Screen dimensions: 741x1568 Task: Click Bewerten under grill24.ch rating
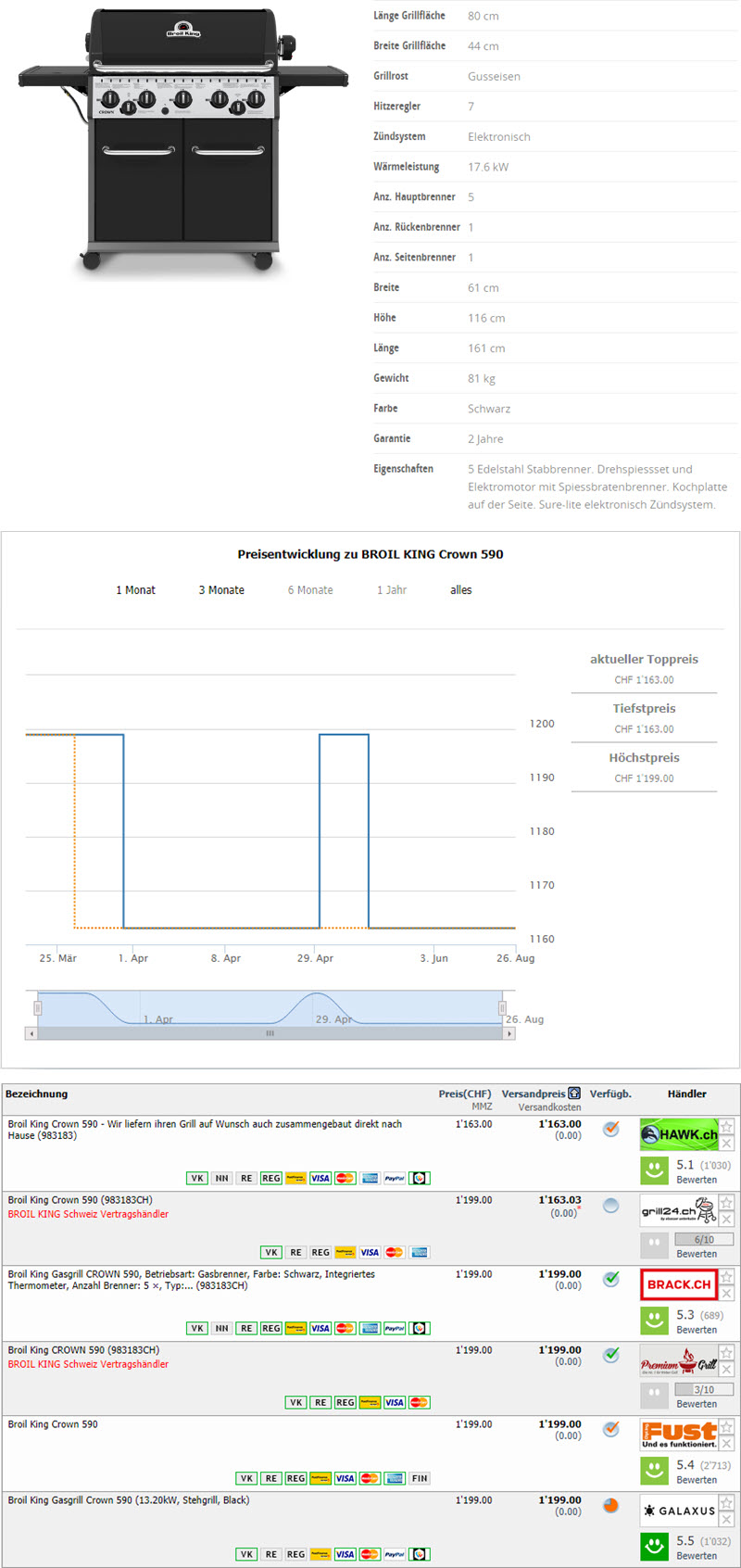(x=697, y=1254)
